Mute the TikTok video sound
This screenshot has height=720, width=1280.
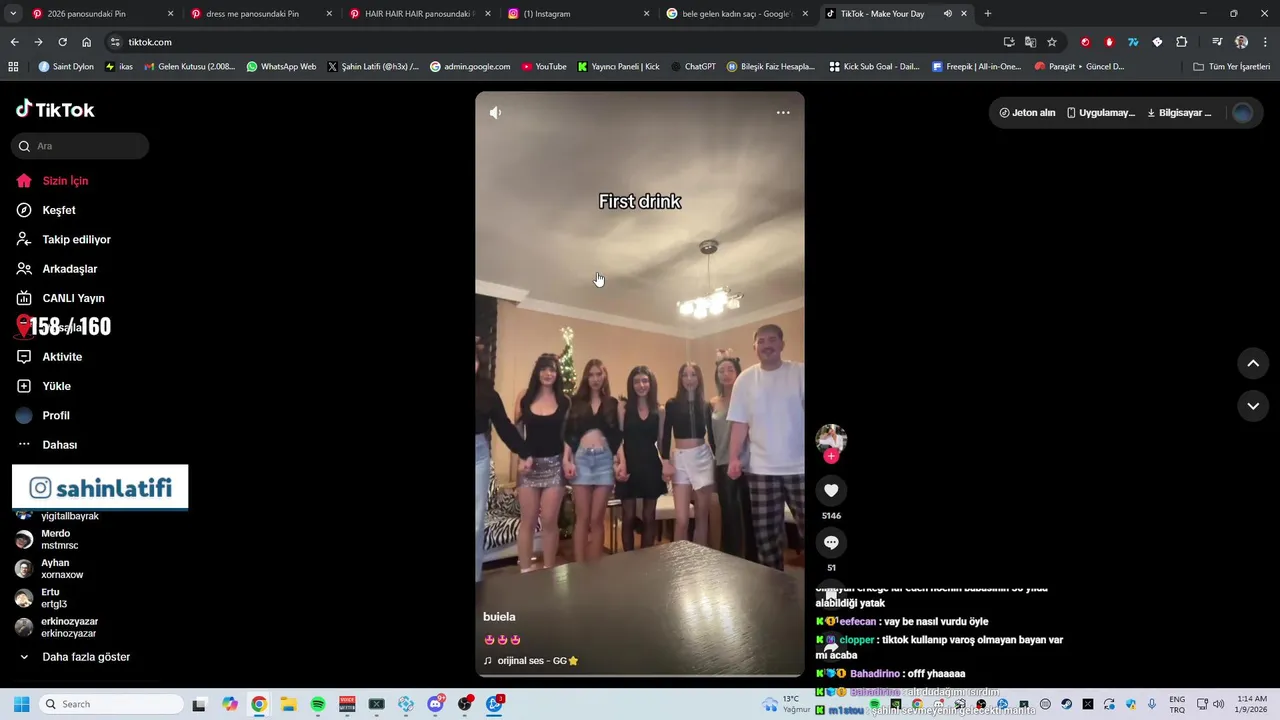pyautogui.click(x=495, y=113)
